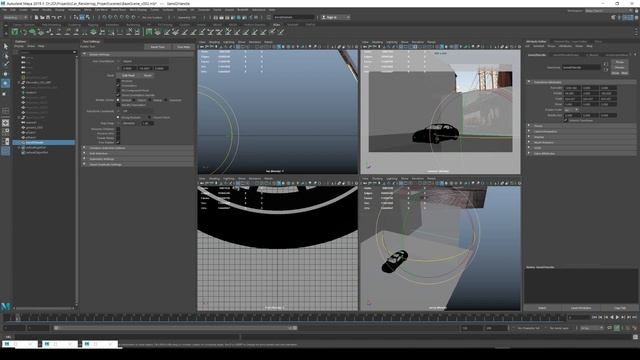Open the menu set dropdown in status line

coord(16,18)
